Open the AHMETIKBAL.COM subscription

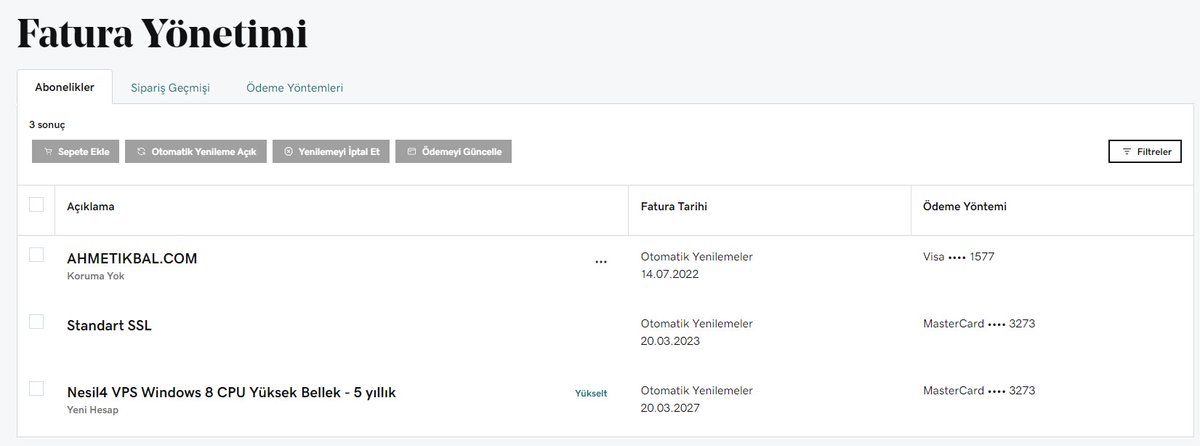tap(132, 258)
